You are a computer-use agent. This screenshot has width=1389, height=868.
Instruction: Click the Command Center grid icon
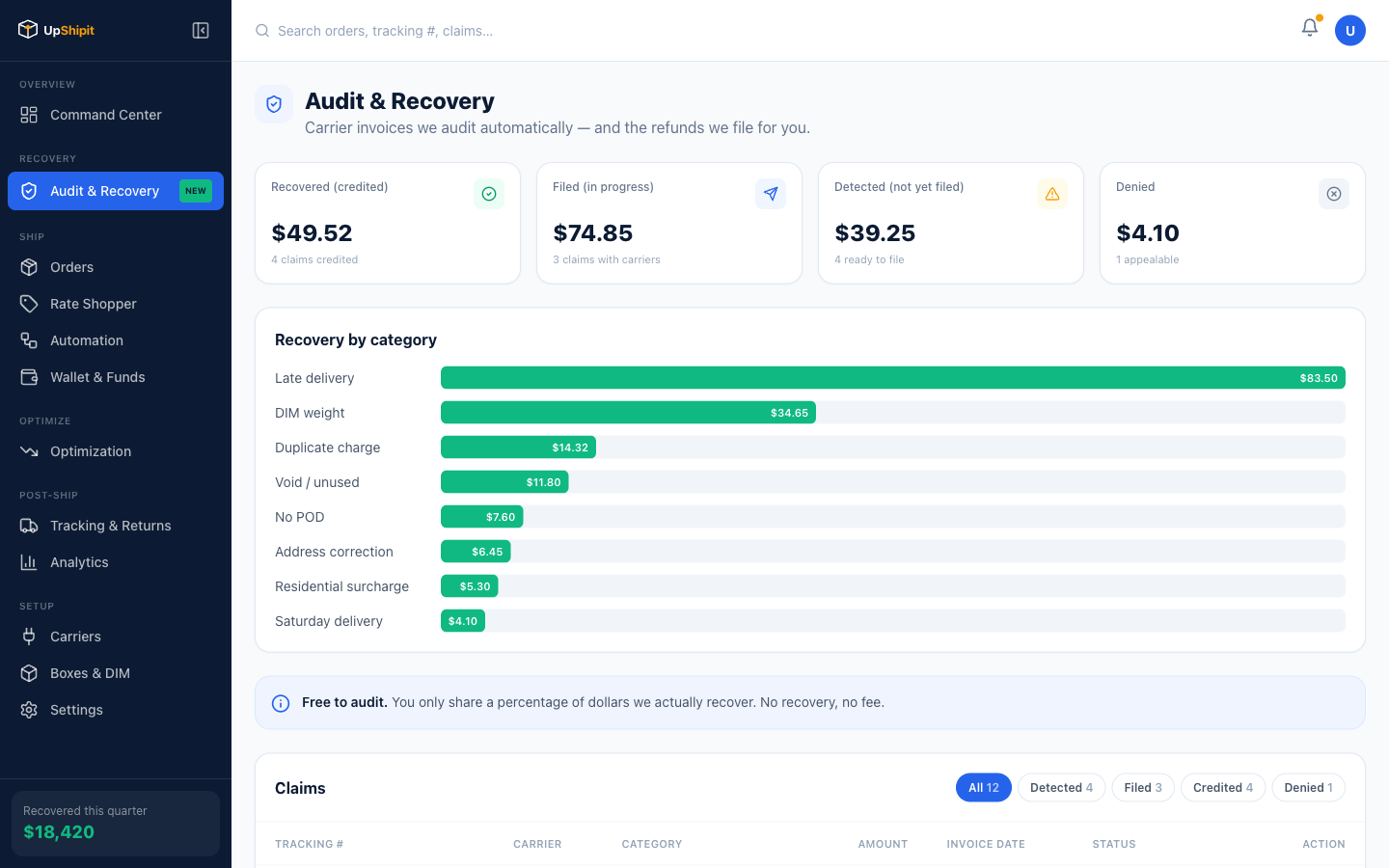(x=29, y=115)
